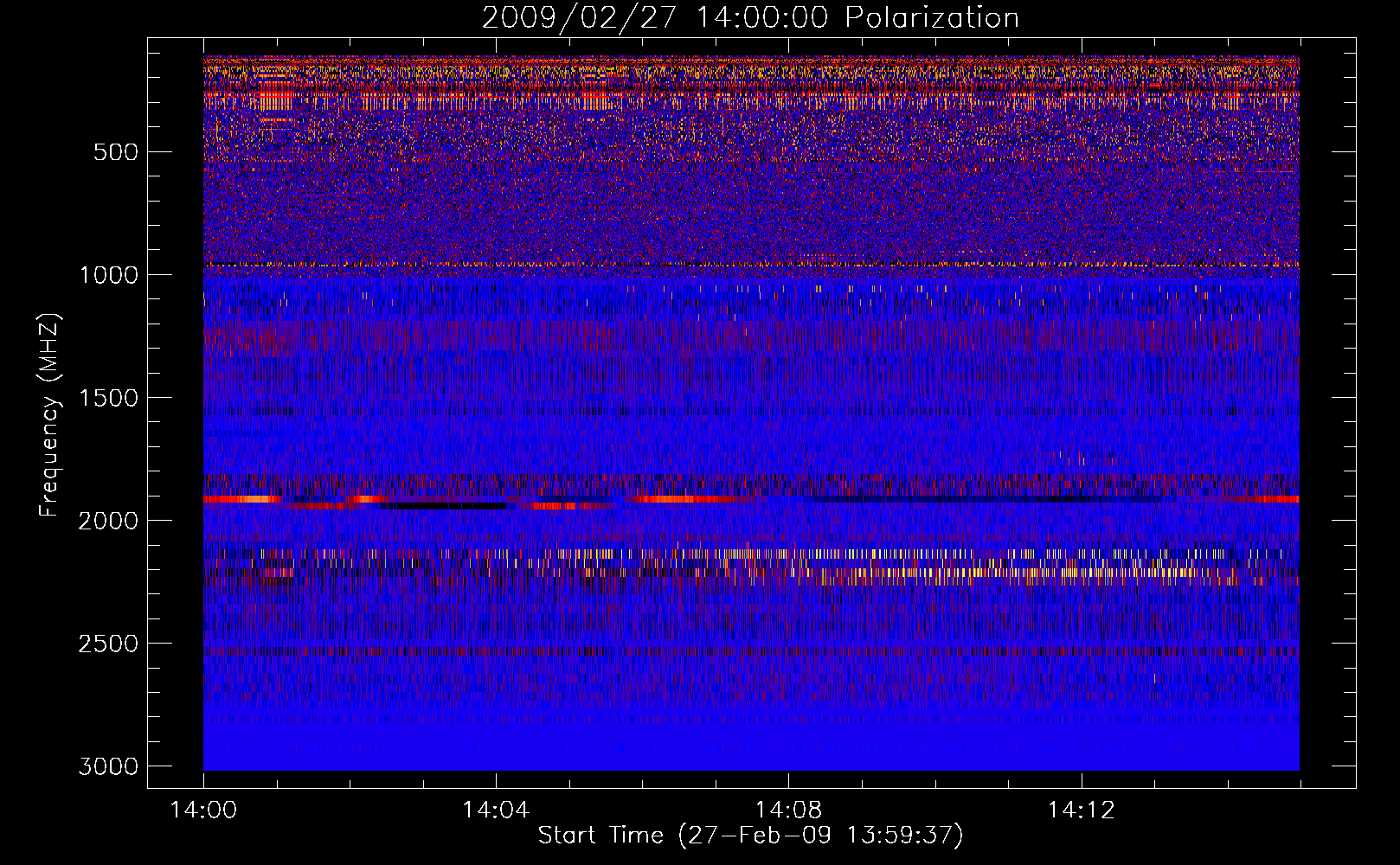Select the 1000 frequency tick label
The height and width of the screenshot is (865, 1400).
click(x=108, y=275)
